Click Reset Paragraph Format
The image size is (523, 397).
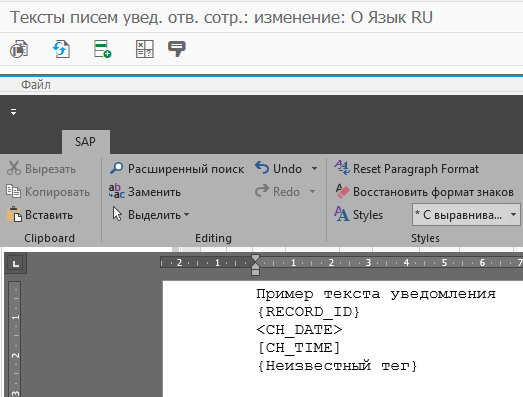[407, 169]
